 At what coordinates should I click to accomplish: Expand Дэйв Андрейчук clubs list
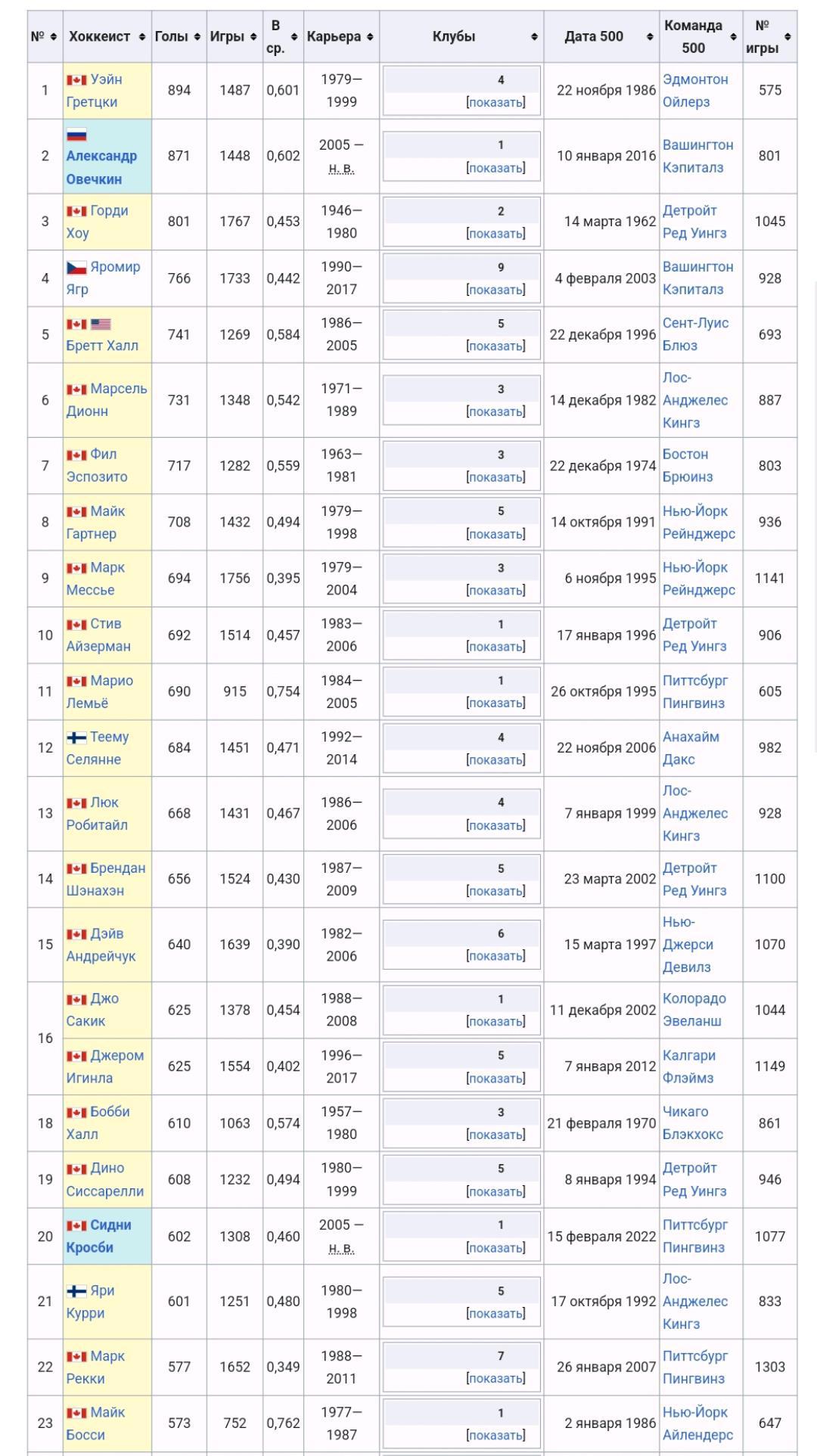click(x=495, y=956)
